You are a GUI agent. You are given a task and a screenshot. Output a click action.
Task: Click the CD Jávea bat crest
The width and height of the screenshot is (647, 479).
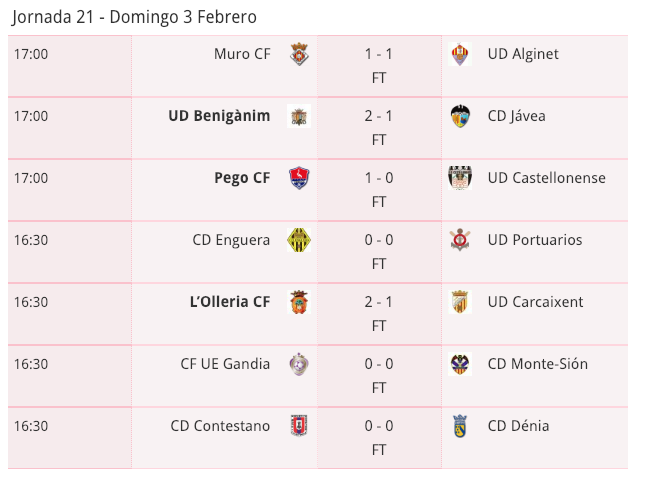(x=460, y=116)
